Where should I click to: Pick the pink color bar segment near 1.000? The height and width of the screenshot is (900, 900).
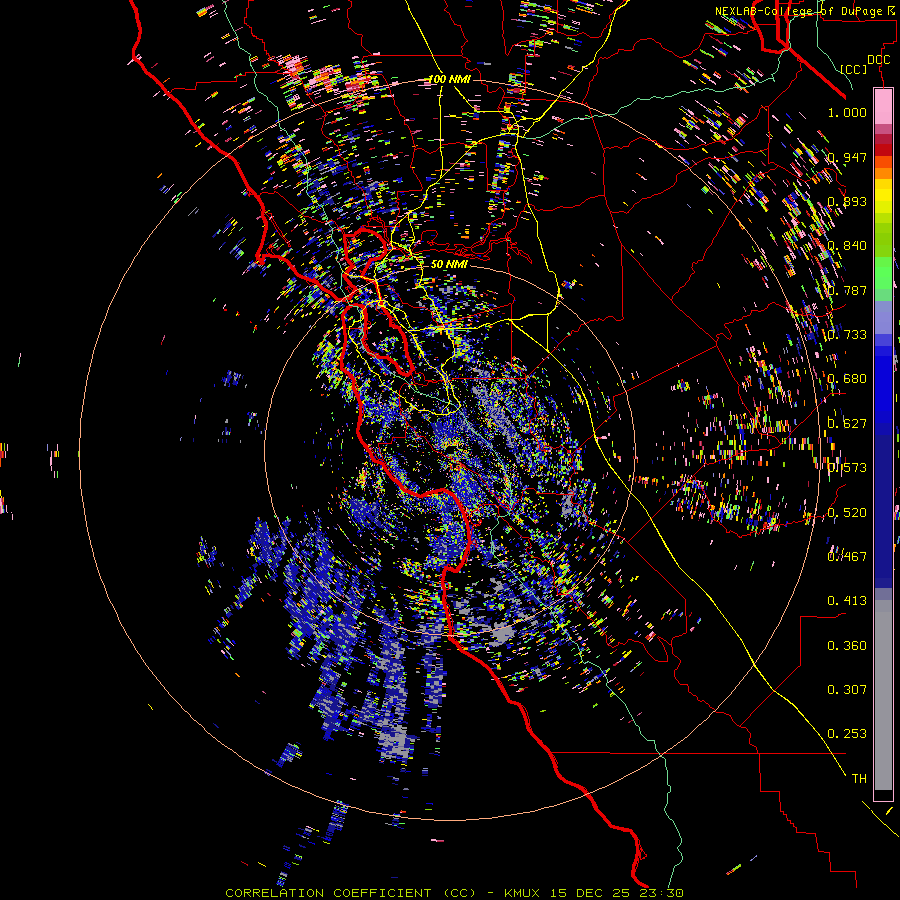[x=883, y=106]
